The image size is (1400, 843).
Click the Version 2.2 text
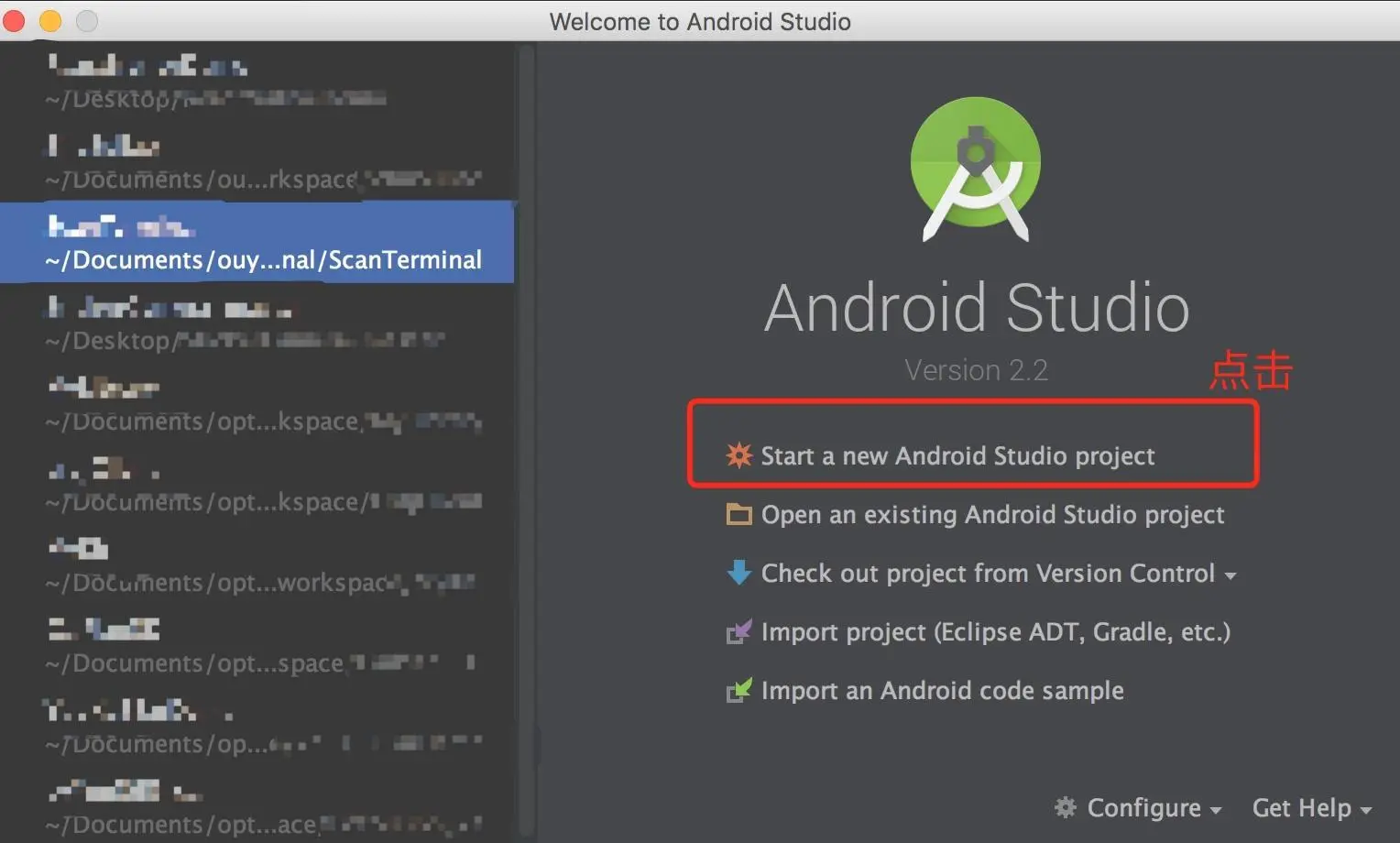pos(976,370)
